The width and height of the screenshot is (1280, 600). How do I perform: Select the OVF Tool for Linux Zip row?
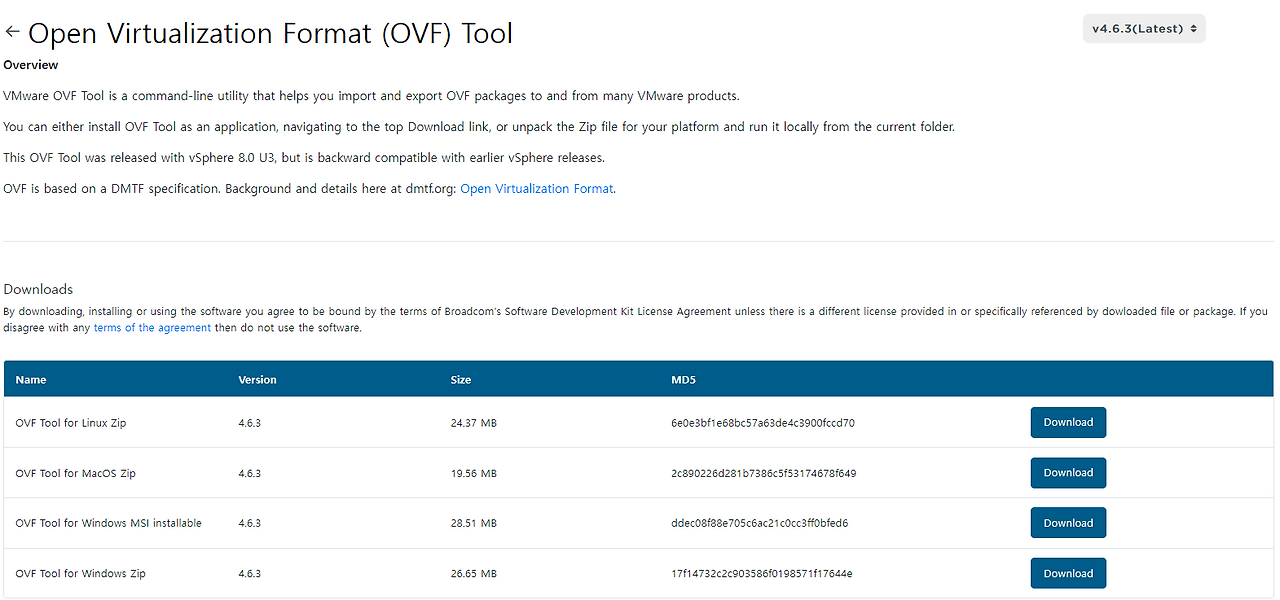(x=70, y=422)
